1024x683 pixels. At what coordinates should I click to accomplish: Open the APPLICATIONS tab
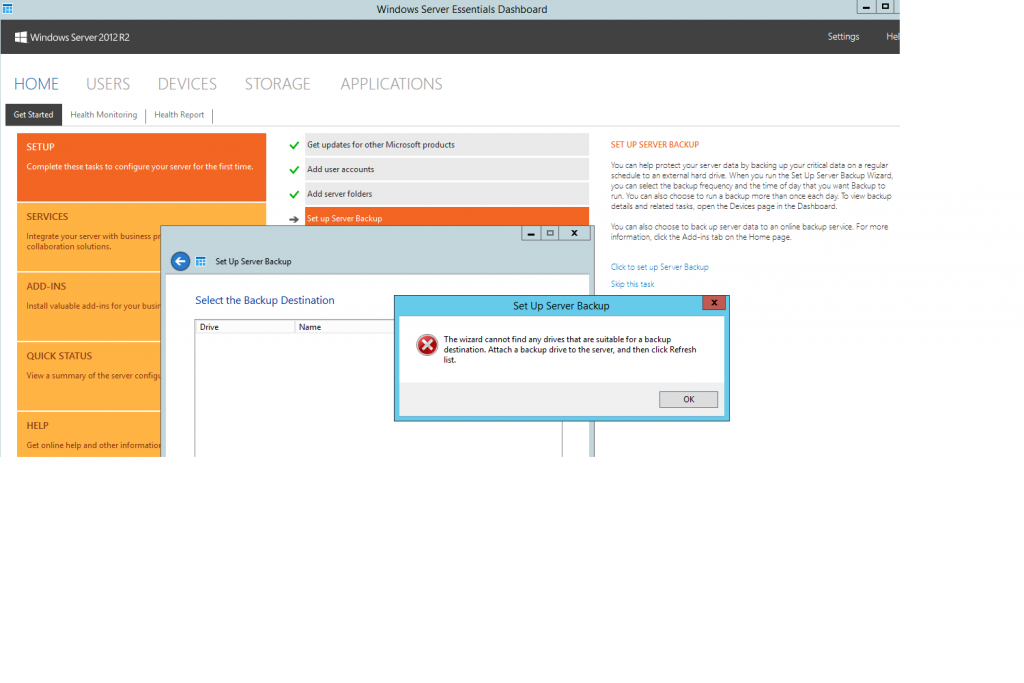(x=391, y=84)
